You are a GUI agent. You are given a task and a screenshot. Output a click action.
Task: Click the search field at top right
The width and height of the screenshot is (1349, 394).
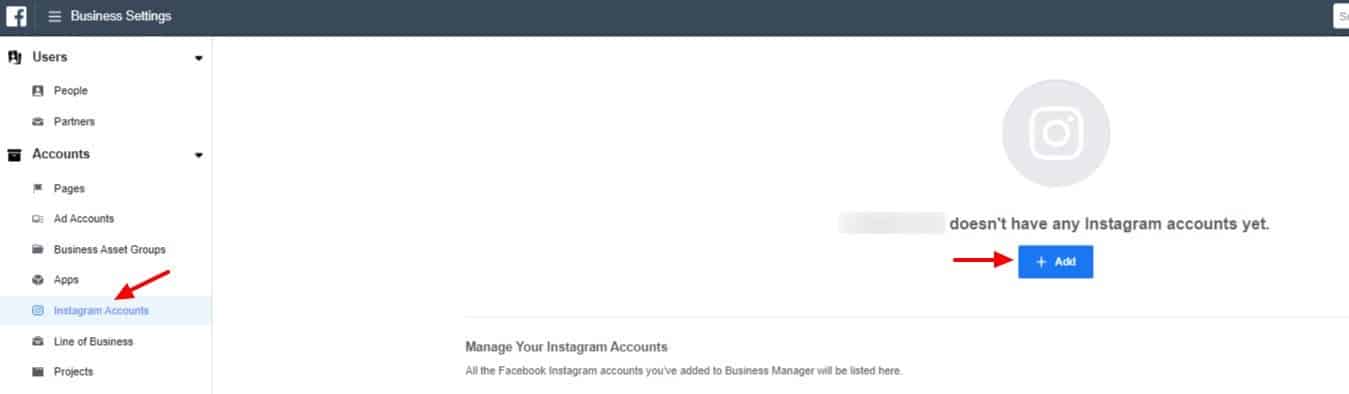click(x=1341, y=16)
